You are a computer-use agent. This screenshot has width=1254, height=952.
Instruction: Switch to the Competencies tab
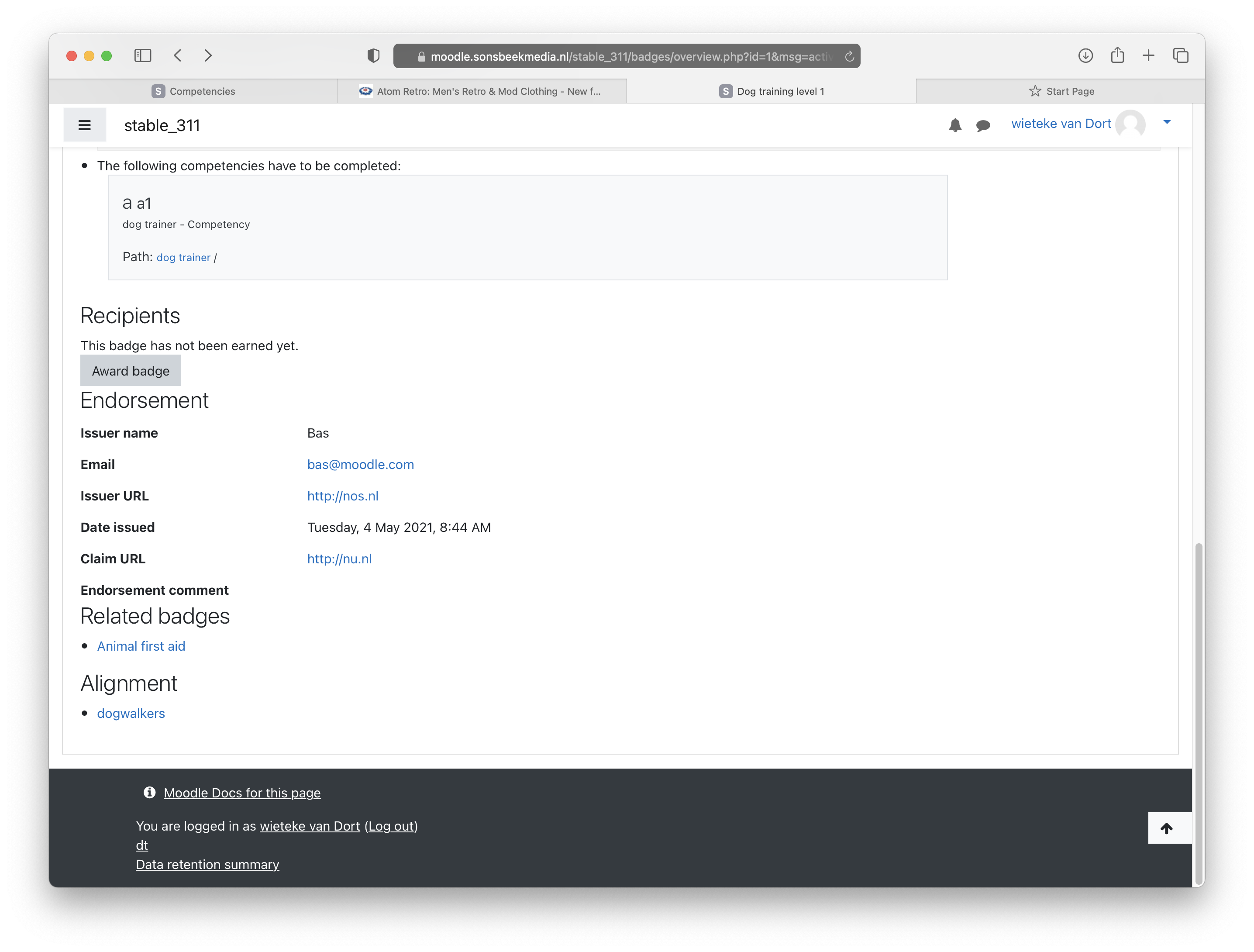click(x=193, y=91)
